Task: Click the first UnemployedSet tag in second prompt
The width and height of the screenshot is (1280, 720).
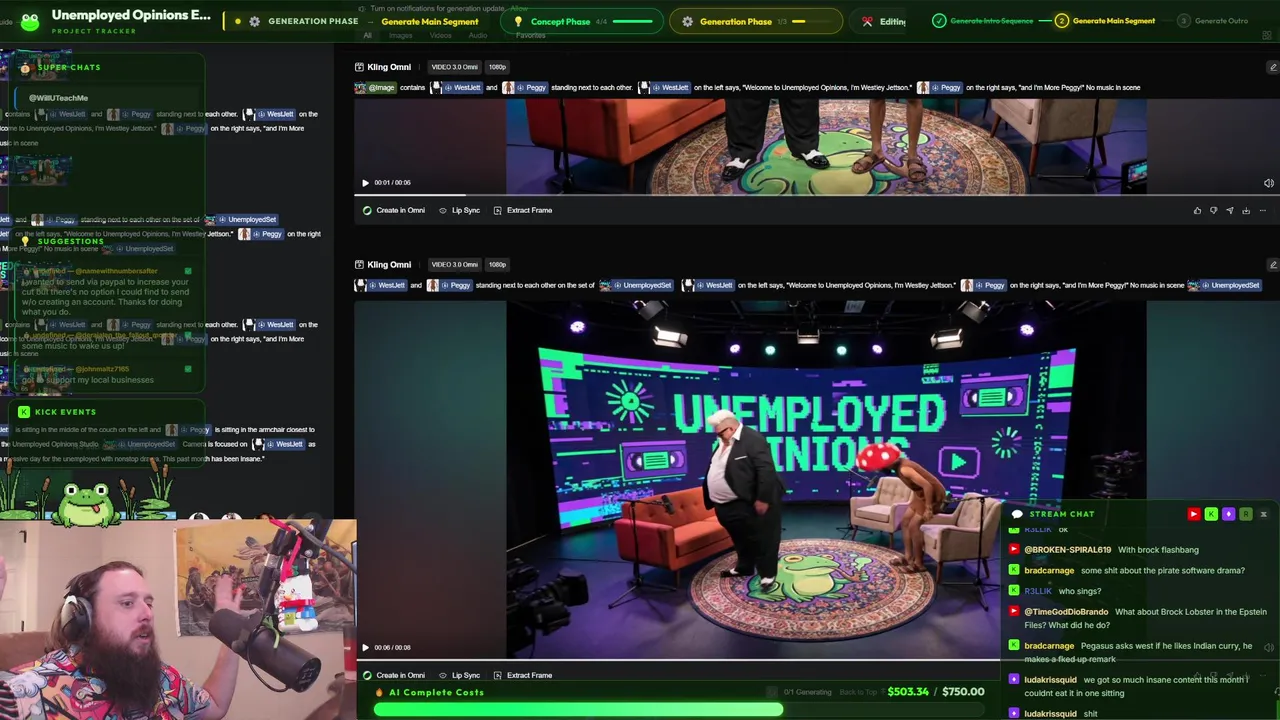Action: (x=636, y=286)
